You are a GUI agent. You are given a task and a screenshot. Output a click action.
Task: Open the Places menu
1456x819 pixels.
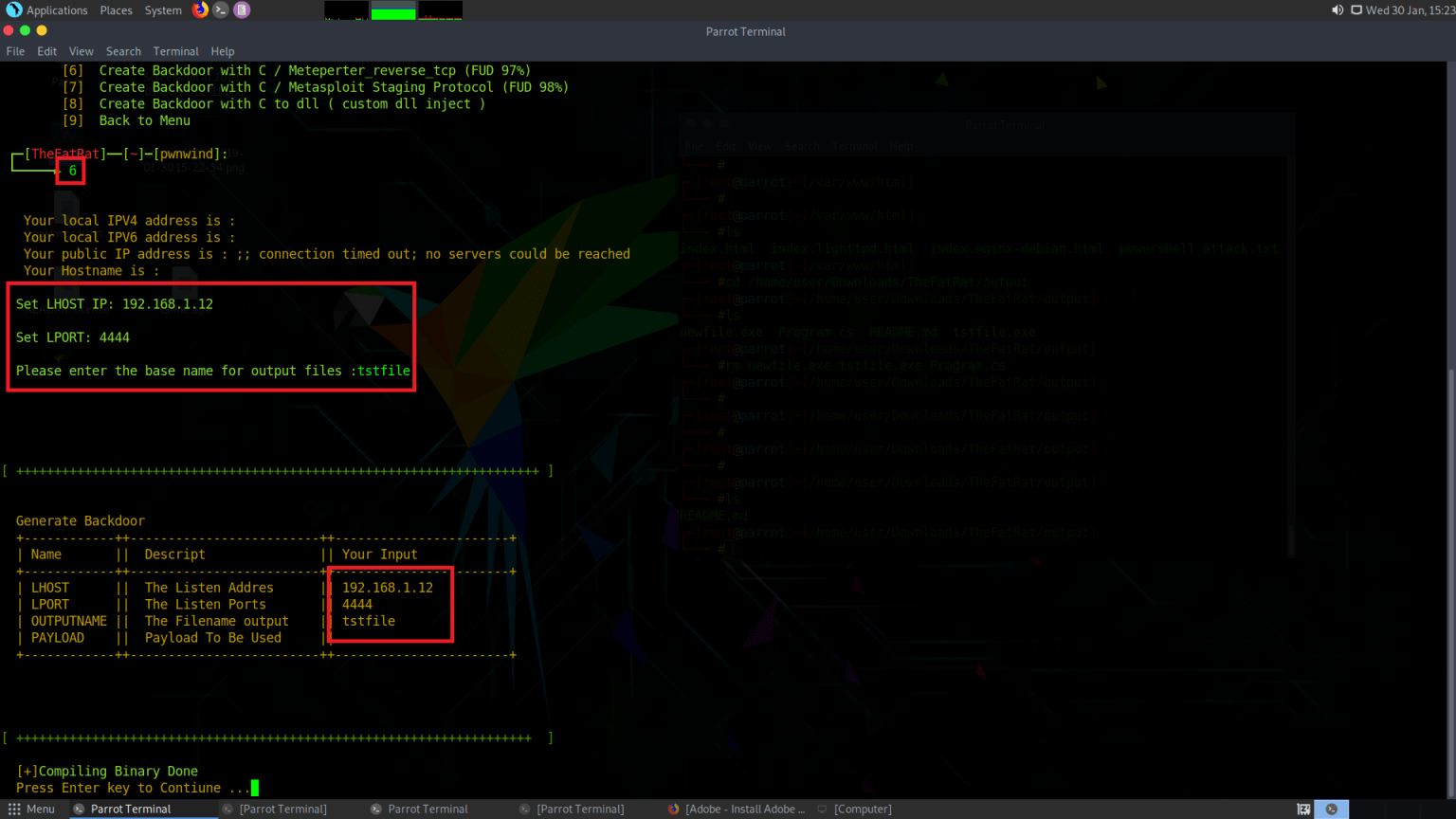pyautogui.click(x=116, y=10)
